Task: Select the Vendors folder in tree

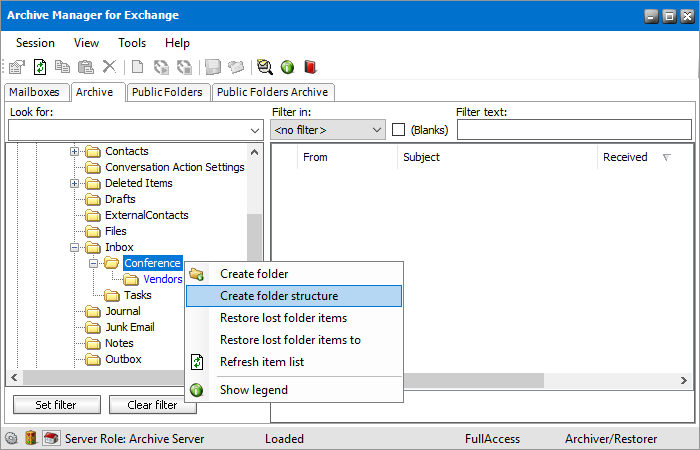Action: pyautogui.click(x=162, y=279)
